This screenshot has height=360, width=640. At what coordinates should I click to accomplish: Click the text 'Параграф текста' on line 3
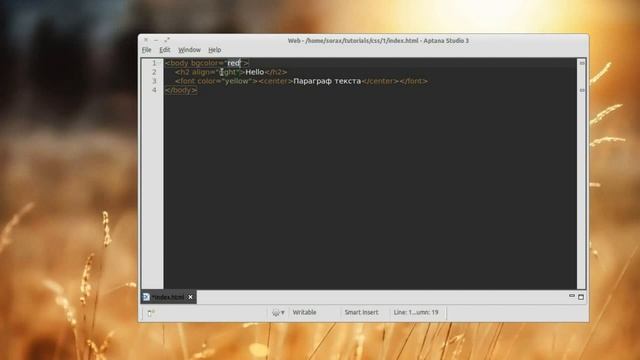(x=327, y=81)
